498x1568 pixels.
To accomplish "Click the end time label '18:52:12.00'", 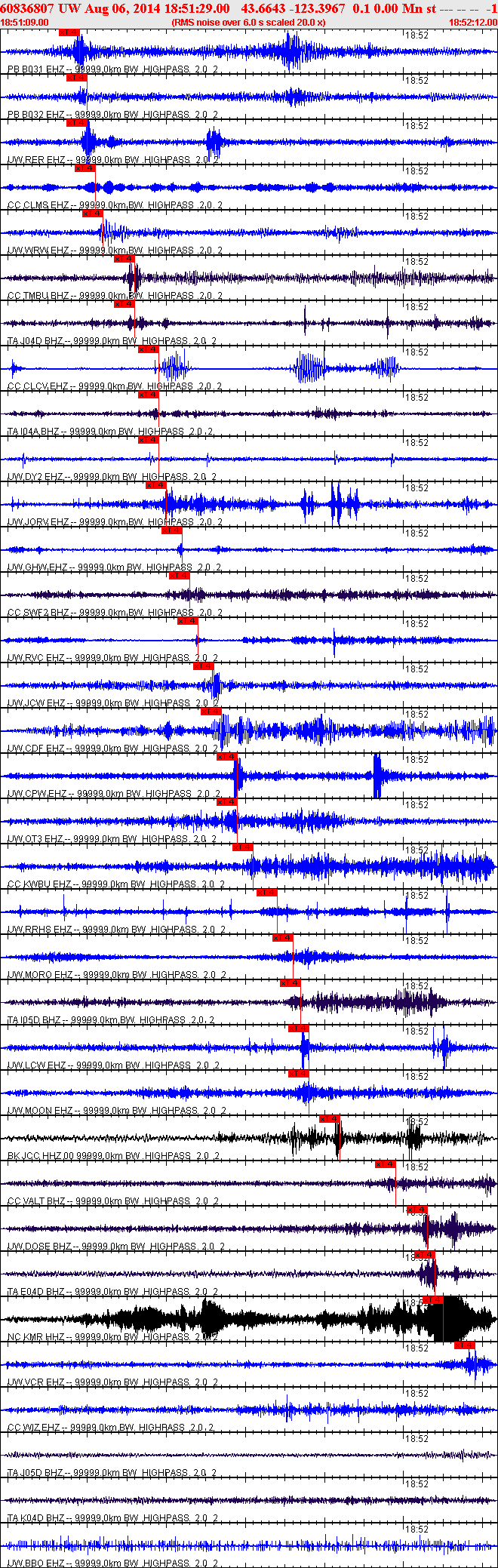I will coord(473,23).
